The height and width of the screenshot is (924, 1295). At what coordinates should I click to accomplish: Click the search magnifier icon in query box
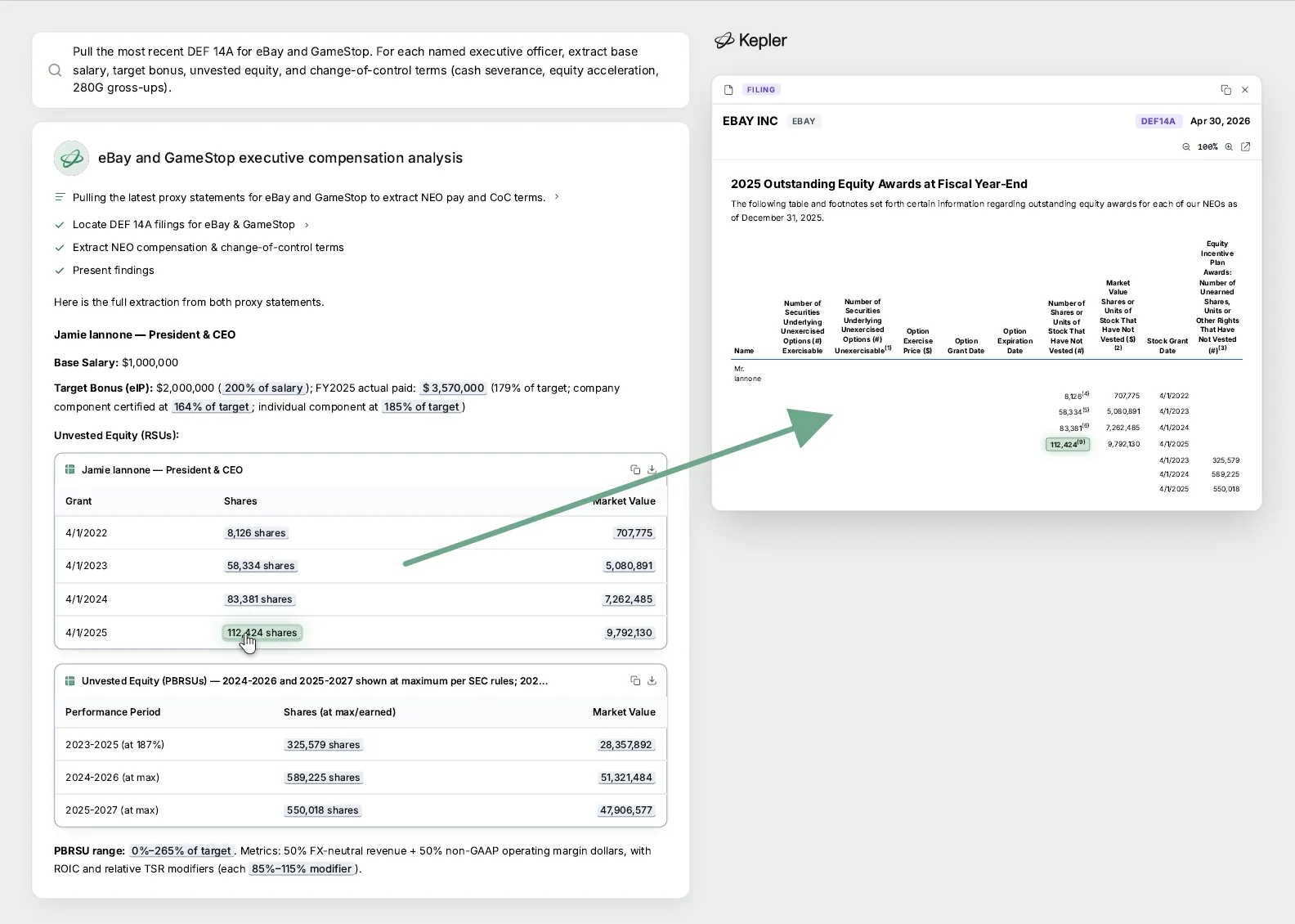click(x=55, y=70)
